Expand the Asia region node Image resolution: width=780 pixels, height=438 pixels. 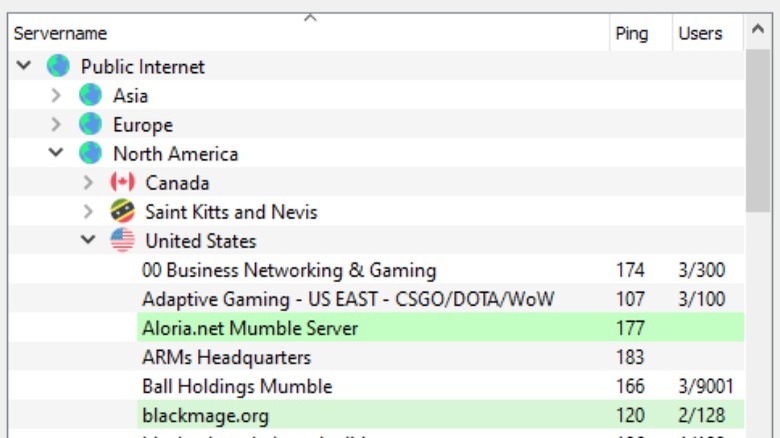[56, 95]
